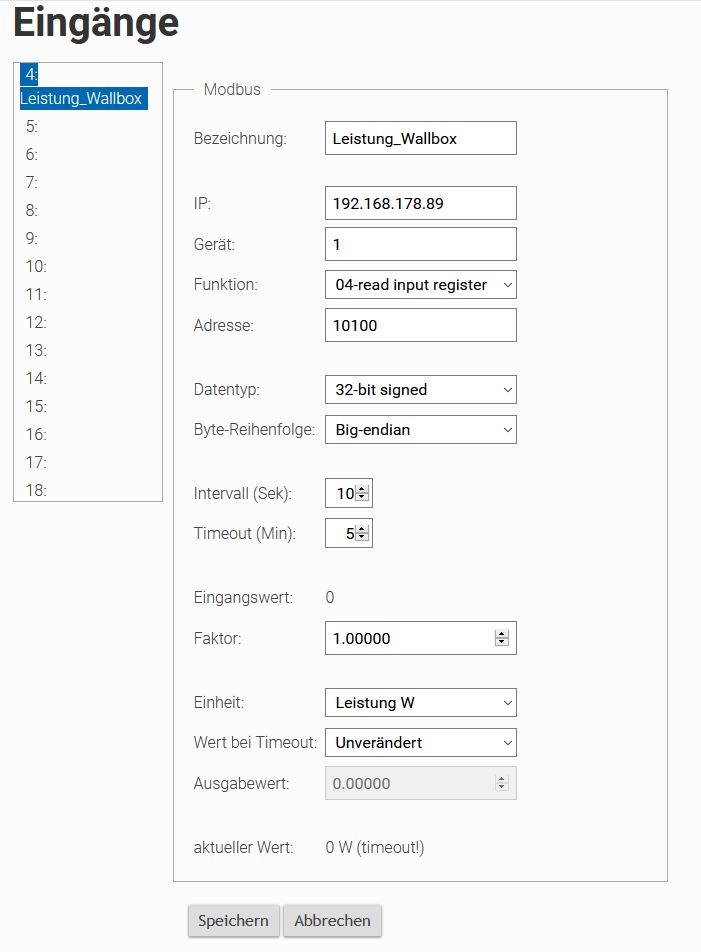Click the Adresse input field

[420, 325]
